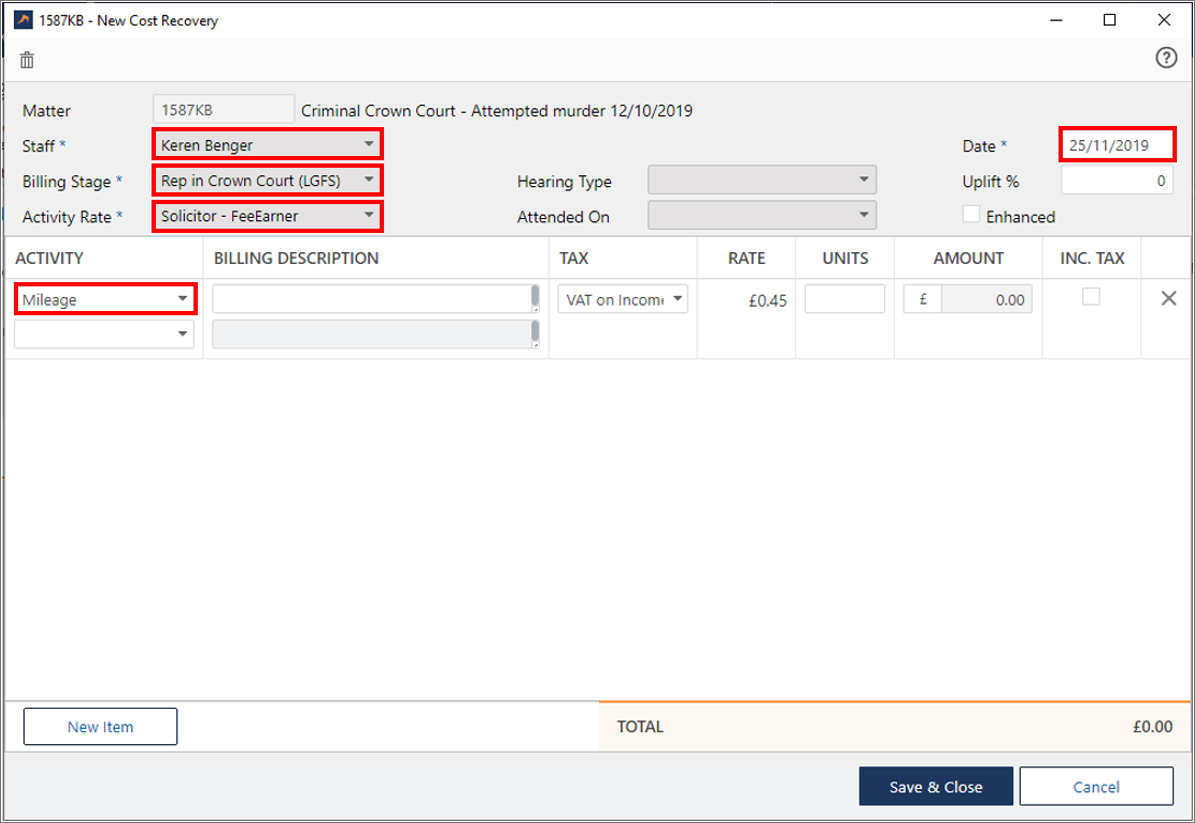Click the trash delete icon
The image size is (1195, 823).
(27, 60)
